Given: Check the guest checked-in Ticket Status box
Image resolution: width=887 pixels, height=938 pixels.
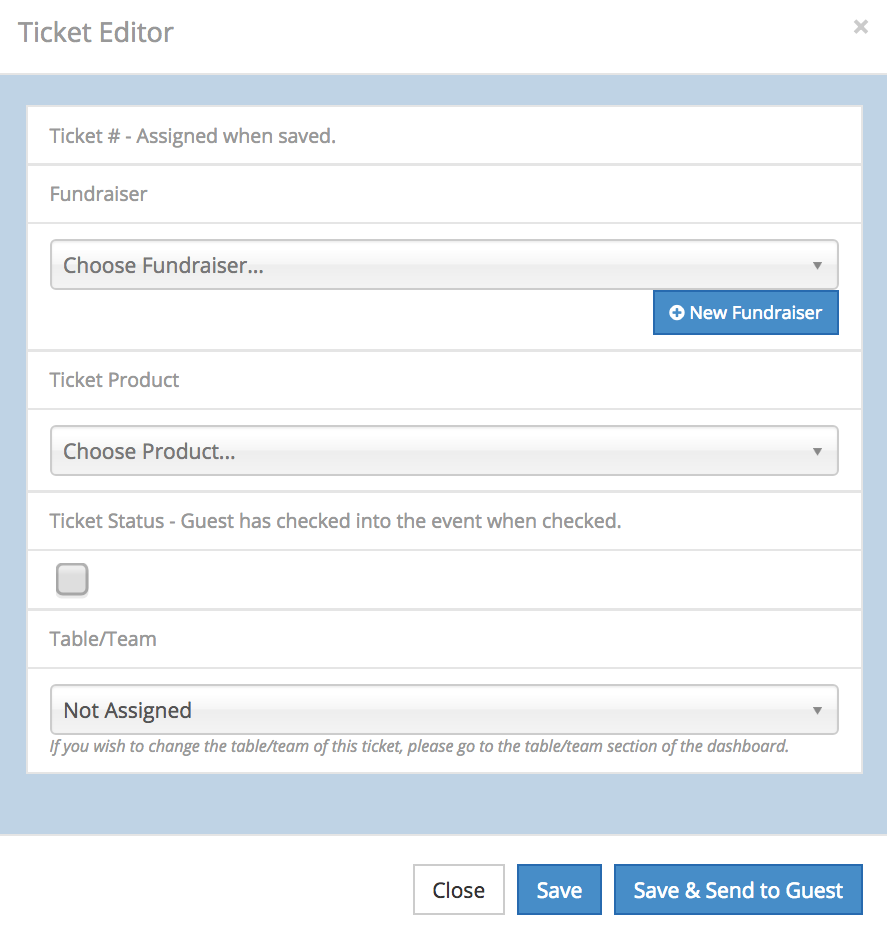Looking at the screenshot, I should [x=72, y=580].
